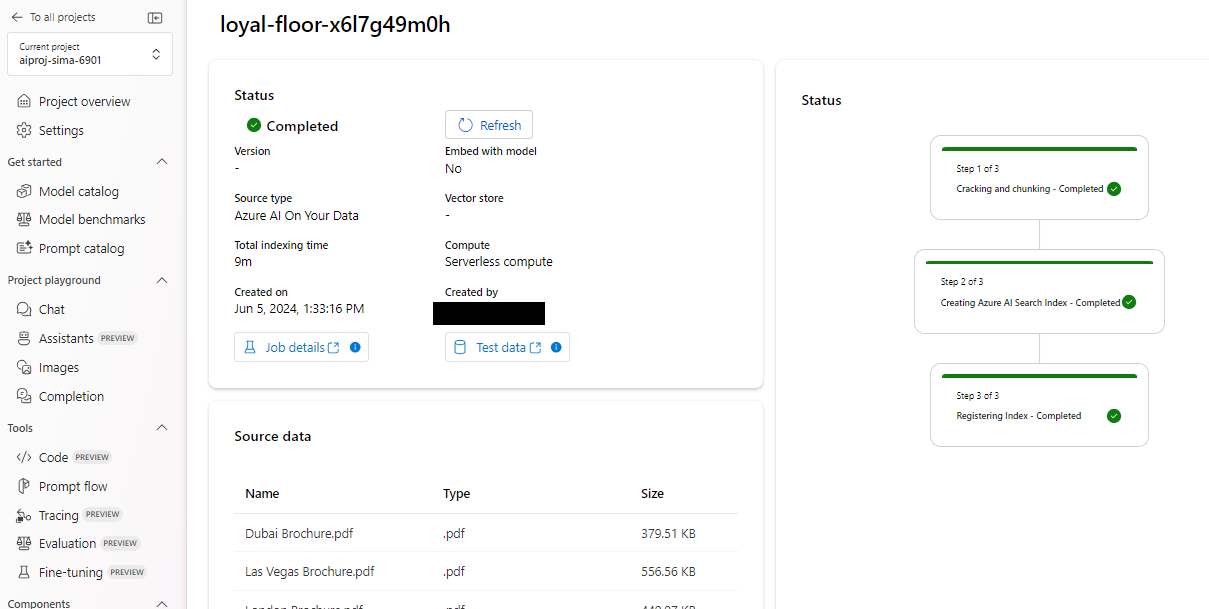Click the Prompt catalog icon
The height and width of the screenshot is (609, 1209).
point(24,248)
